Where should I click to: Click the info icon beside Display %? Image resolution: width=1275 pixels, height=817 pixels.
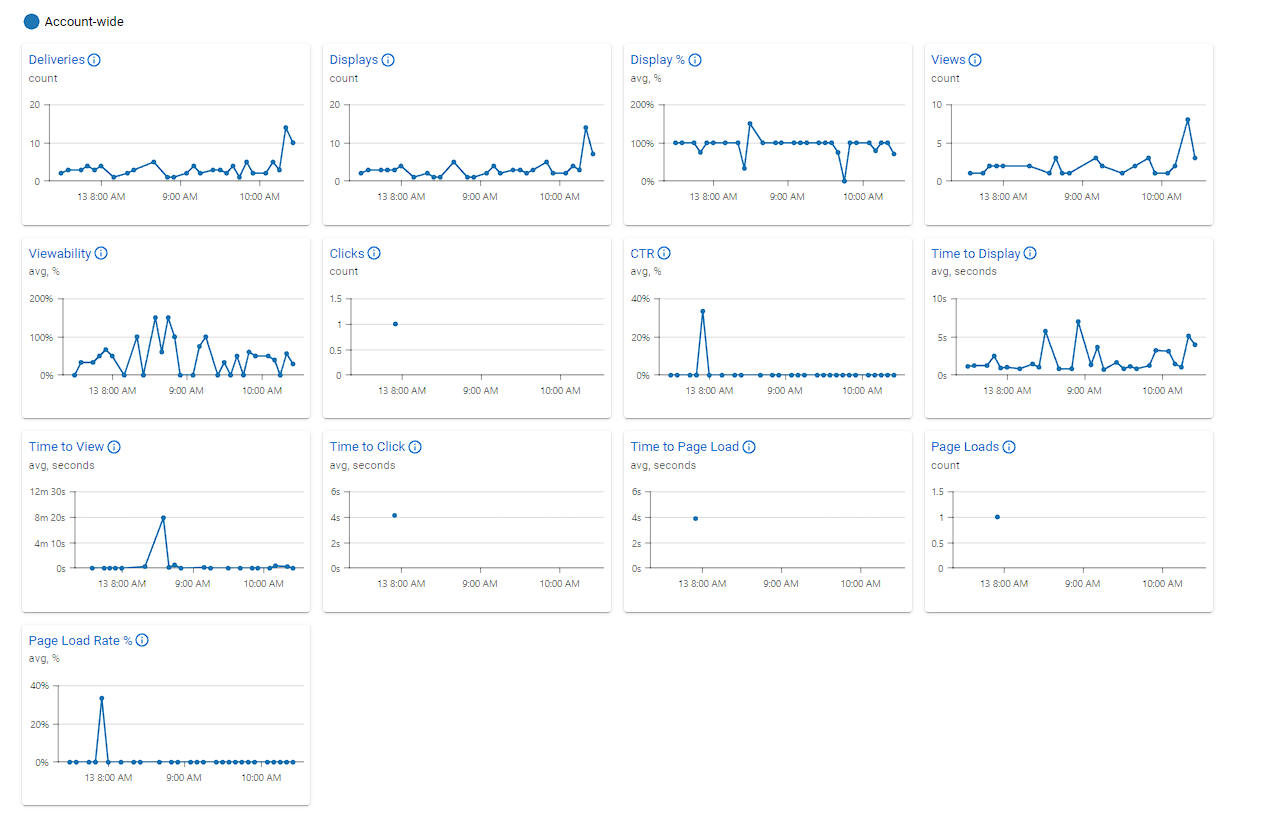pos(695,60)
